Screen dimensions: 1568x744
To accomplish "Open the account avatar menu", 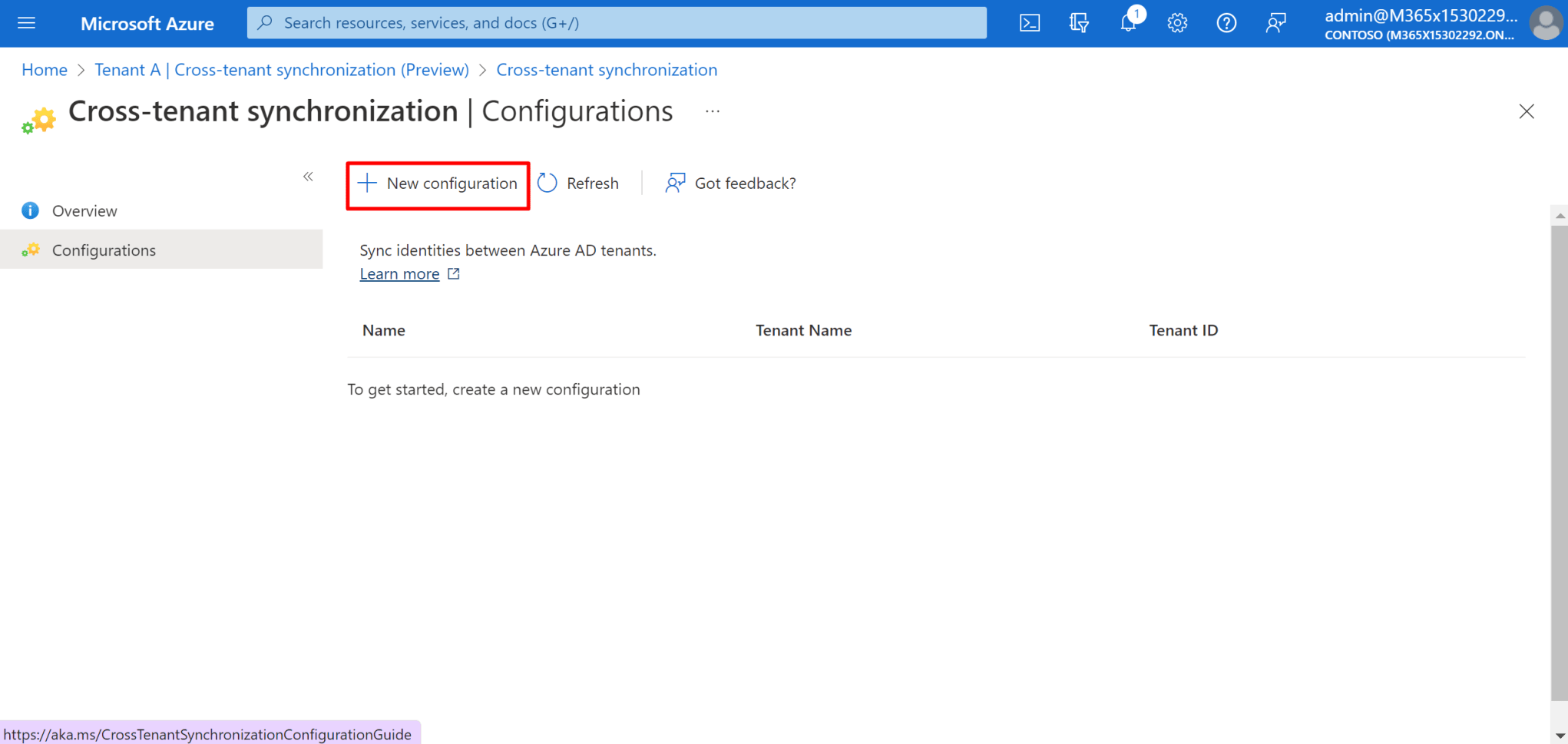I will click(1545, 23).
